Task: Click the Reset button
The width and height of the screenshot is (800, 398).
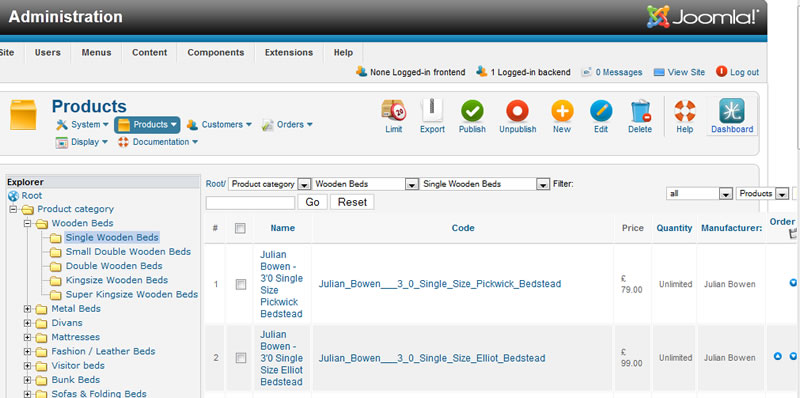Action: click(x=352, y=202)
